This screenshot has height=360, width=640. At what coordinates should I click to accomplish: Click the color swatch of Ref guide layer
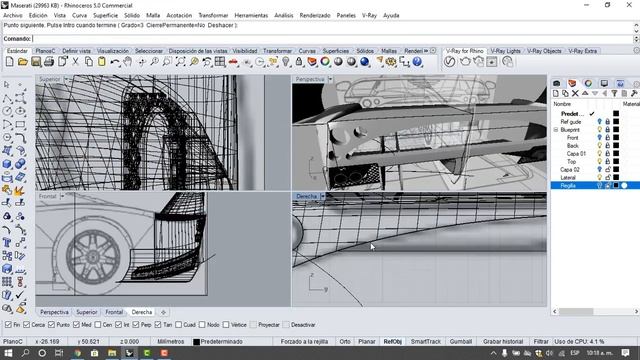coord(616,122)
